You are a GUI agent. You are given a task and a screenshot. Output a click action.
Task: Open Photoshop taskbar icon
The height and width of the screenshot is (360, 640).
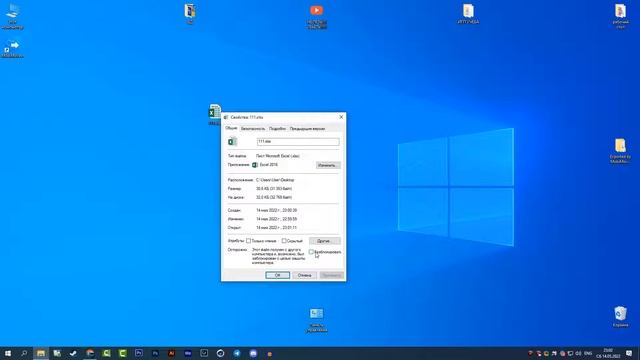coord(155,353)
